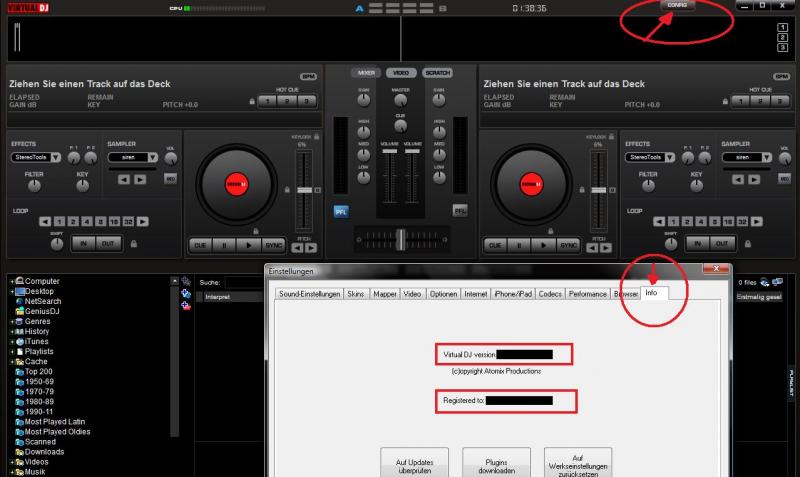800x477 pixels.
Task: Toggle the loop lock icon on the right deck
Action: (x=747, y=244)
